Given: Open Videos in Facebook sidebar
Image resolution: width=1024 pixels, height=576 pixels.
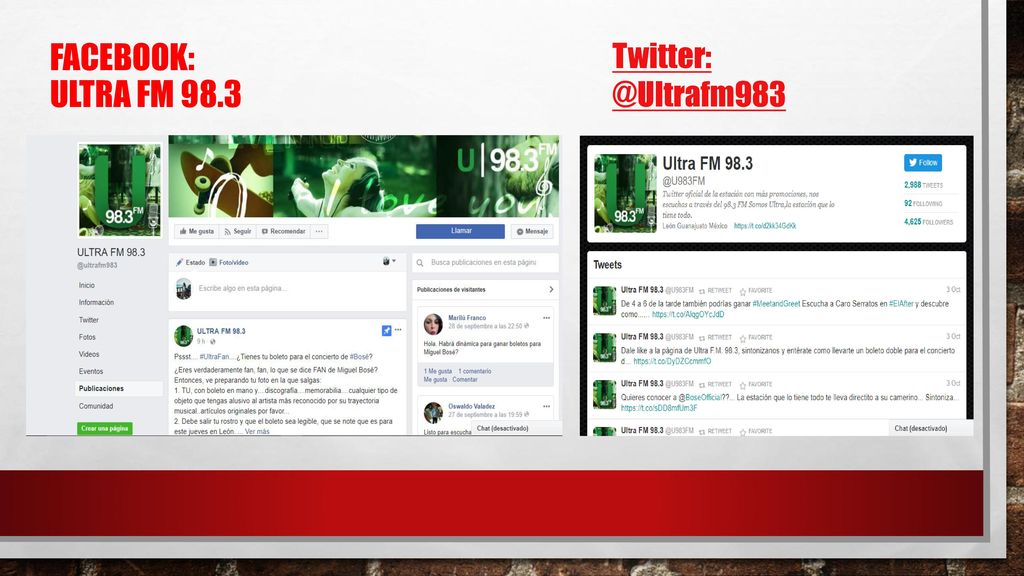Looking at the screenshot, I should tap(89, 354).
